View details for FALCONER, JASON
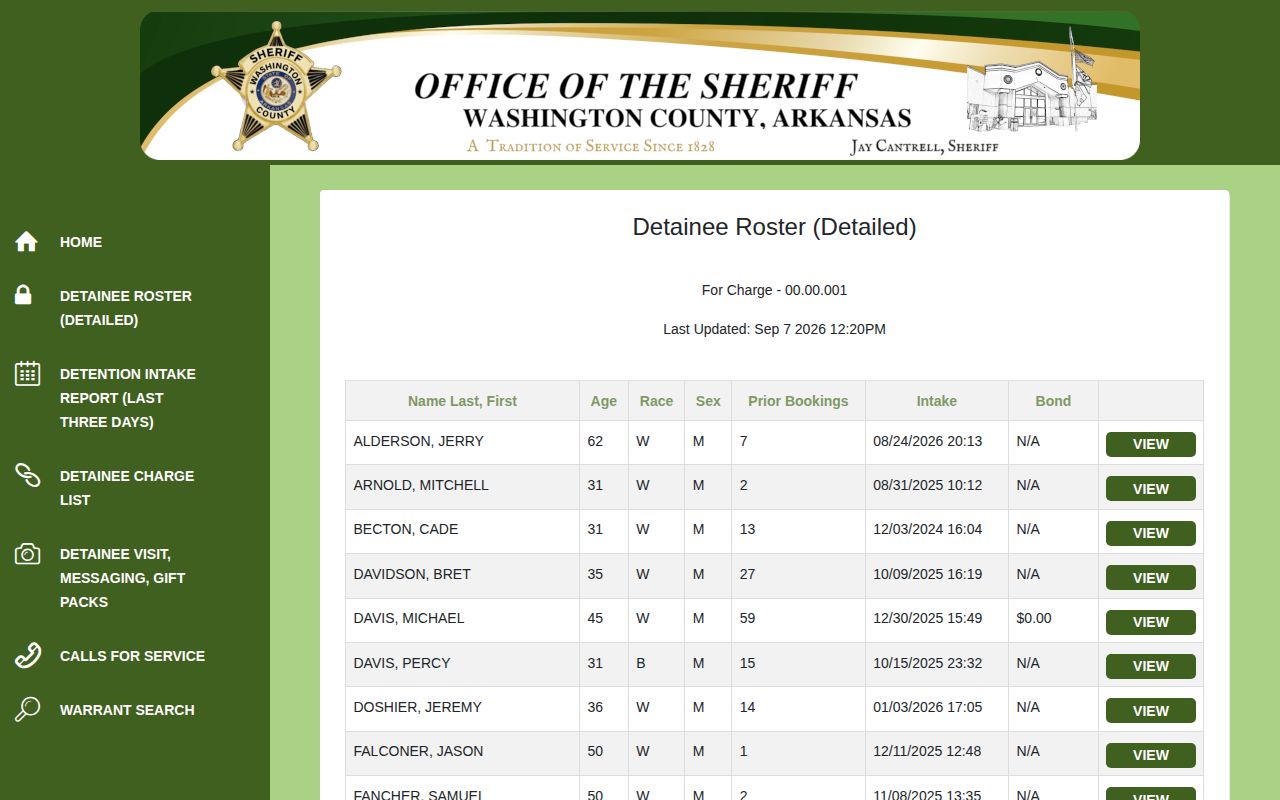Viewport: 1280px width, 800px height. tap(1150, 755)
